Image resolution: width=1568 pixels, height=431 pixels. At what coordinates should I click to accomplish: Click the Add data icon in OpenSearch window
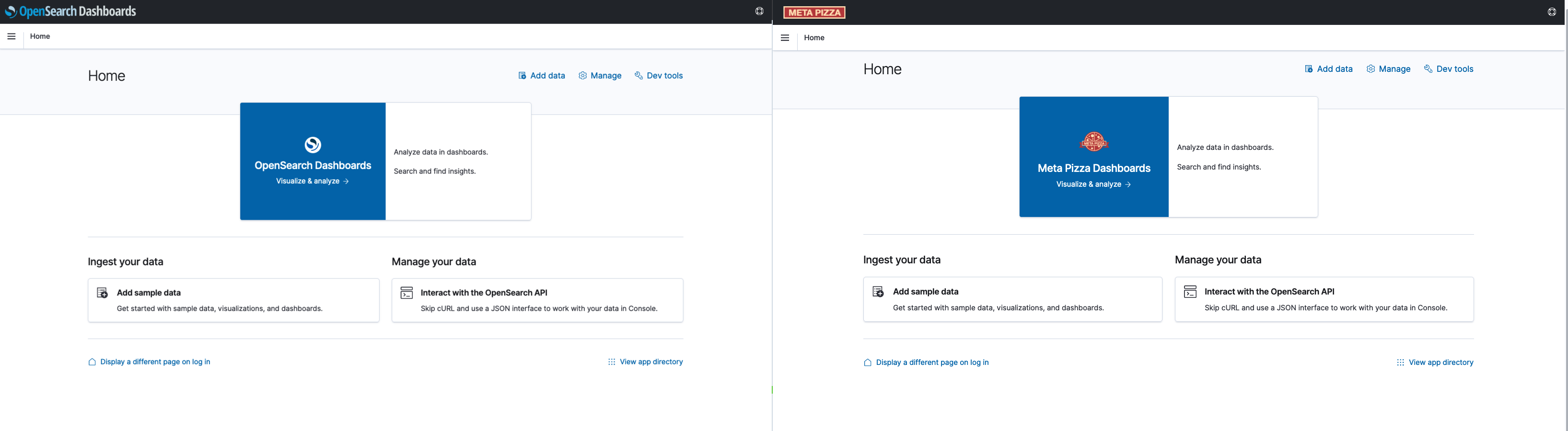click(522, 75)
